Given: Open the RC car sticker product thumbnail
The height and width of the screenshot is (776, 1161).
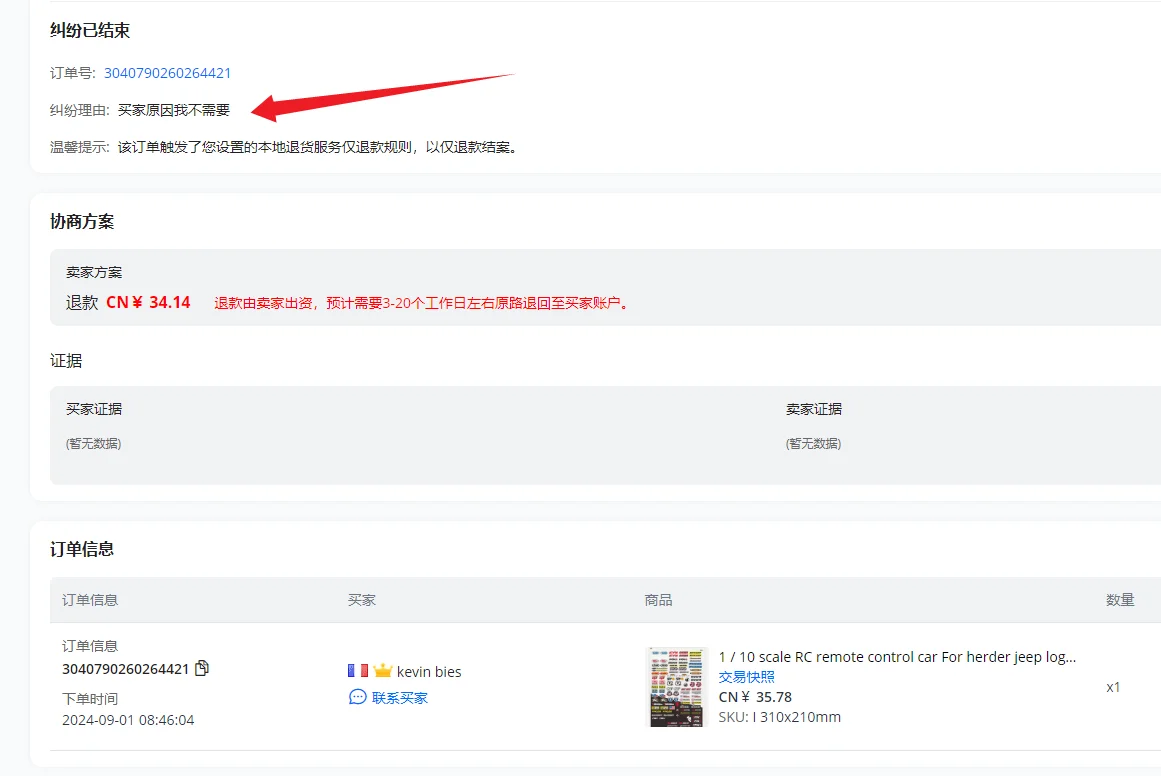Looking at the screenshot, I should pos(676,687).
